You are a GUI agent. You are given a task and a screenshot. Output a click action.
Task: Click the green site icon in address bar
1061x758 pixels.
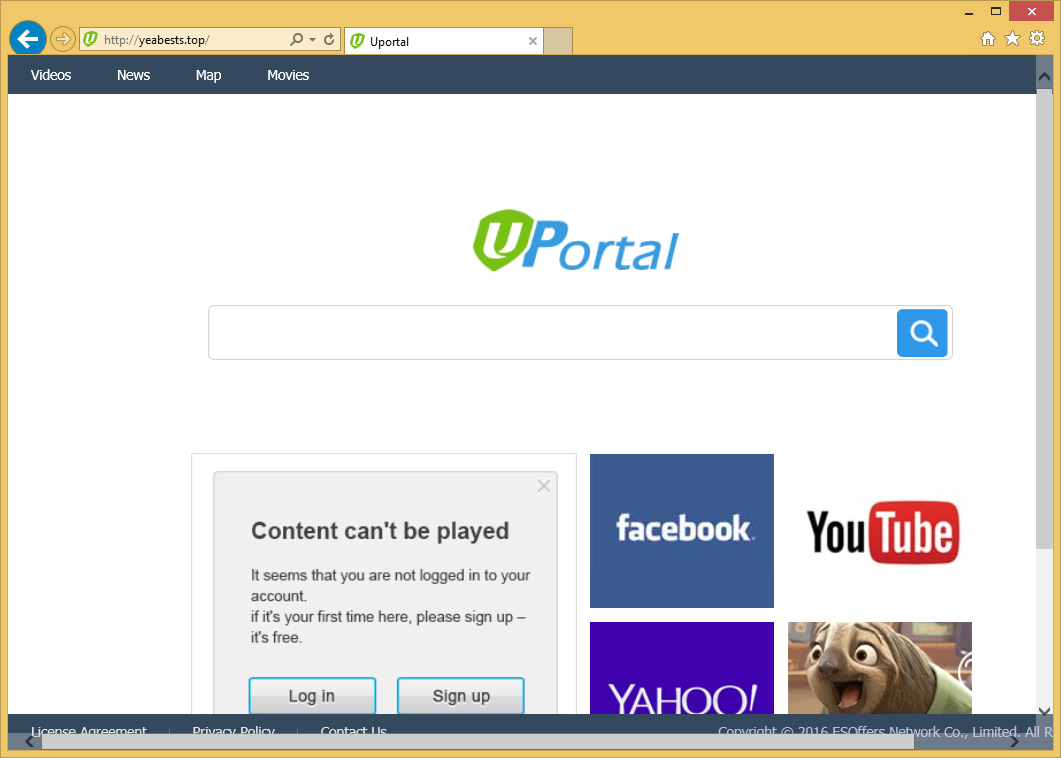pos(91,39)
